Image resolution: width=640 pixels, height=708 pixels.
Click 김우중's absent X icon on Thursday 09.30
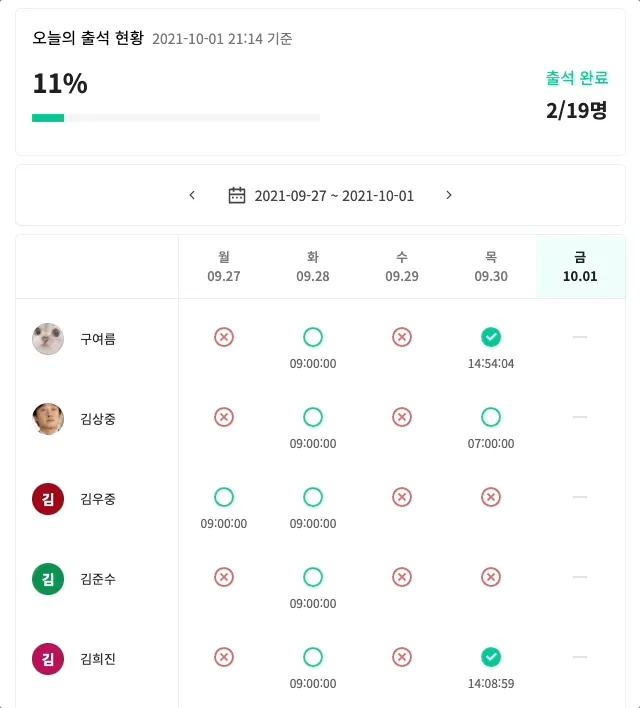[491, 497]
